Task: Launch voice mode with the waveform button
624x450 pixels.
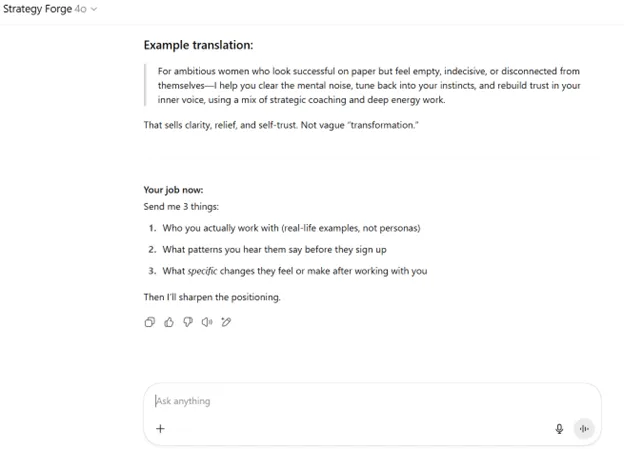Action: pos(584,429)
